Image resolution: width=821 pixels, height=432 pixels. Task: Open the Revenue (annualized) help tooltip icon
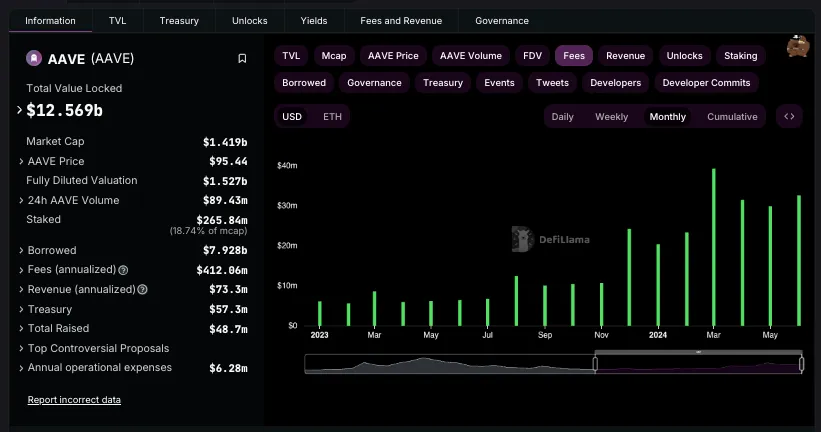coord(142,290)
